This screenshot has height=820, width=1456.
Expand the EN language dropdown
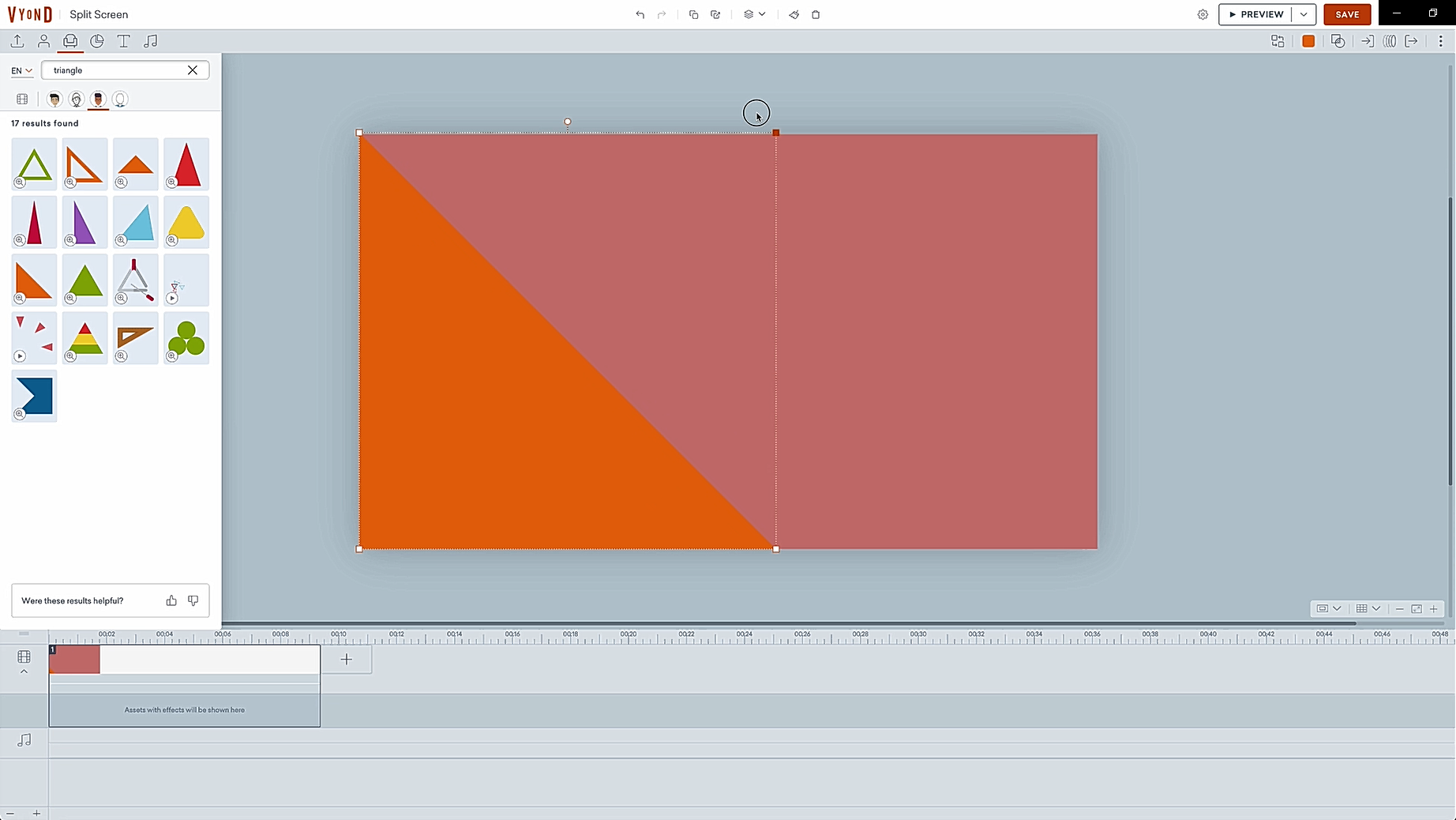coord(22,70)
